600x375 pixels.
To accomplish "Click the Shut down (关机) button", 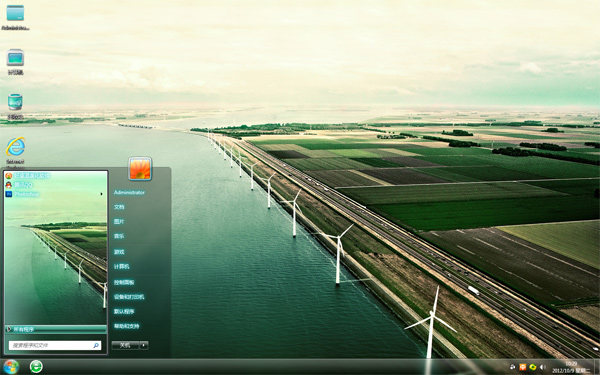I will [x=125, y=345].
